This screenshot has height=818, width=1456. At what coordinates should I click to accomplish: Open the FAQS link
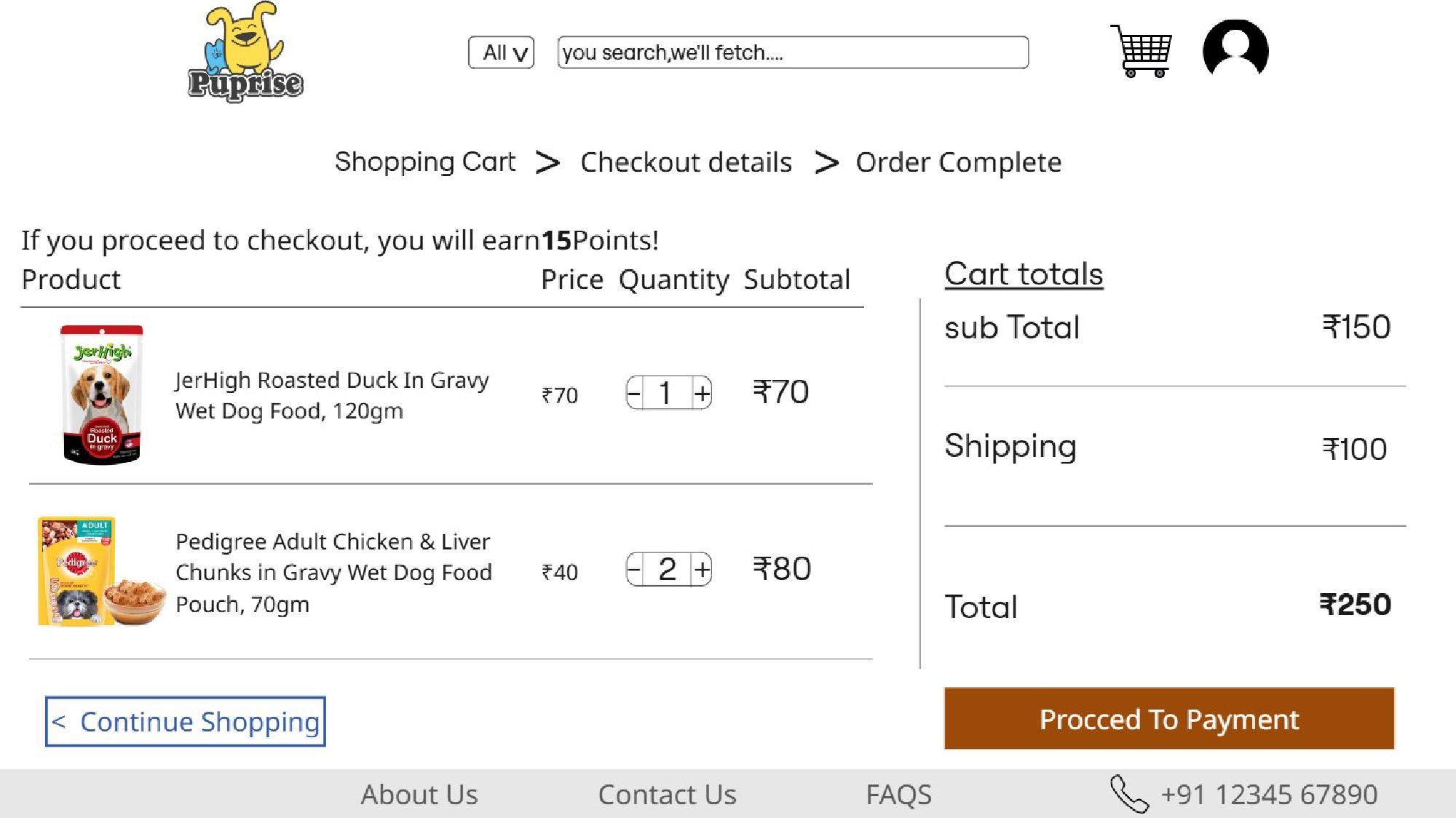[x=898, y=794]
